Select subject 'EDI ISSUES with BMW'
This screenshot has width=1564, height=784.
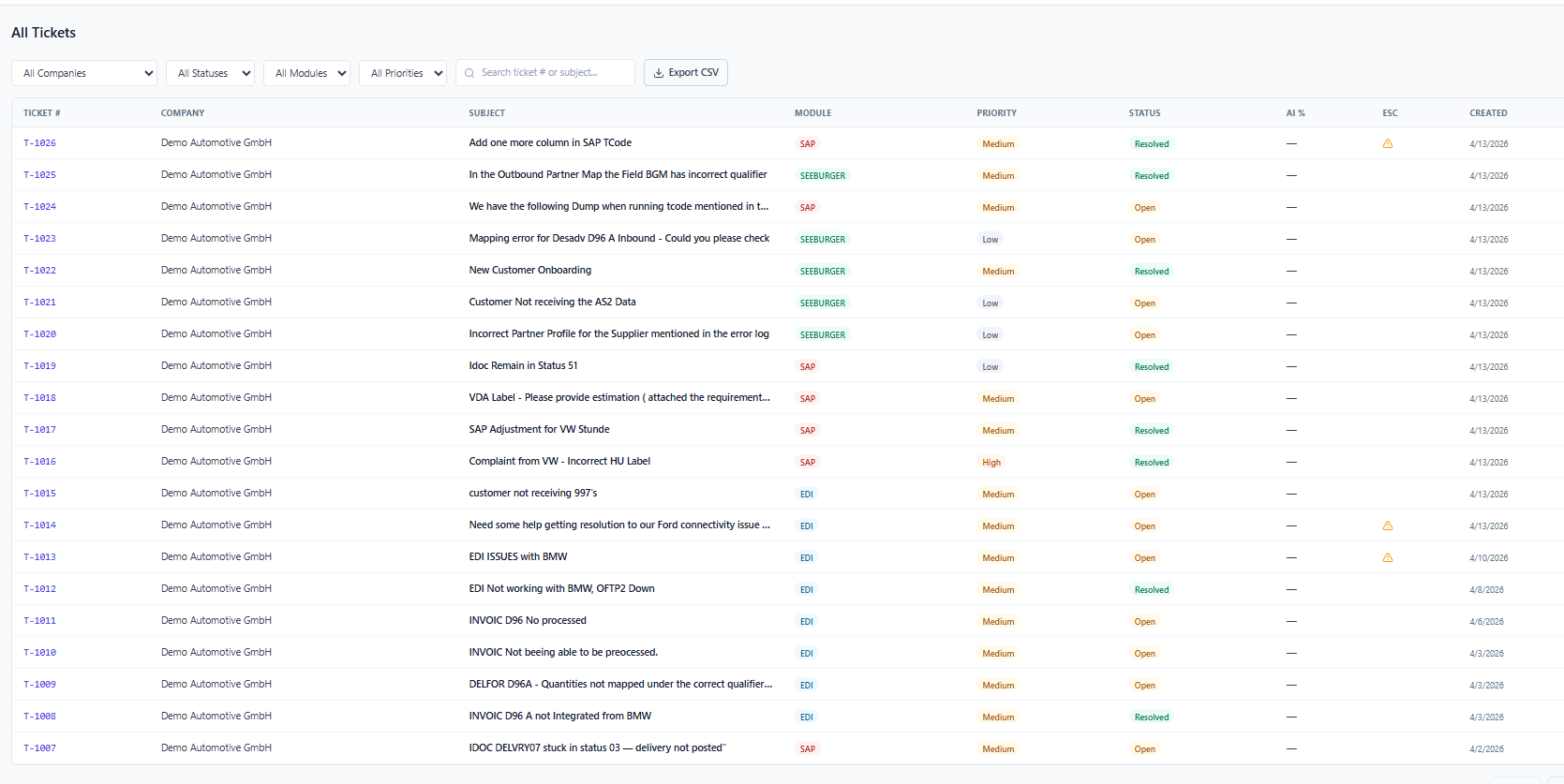[x=518, y=556]
